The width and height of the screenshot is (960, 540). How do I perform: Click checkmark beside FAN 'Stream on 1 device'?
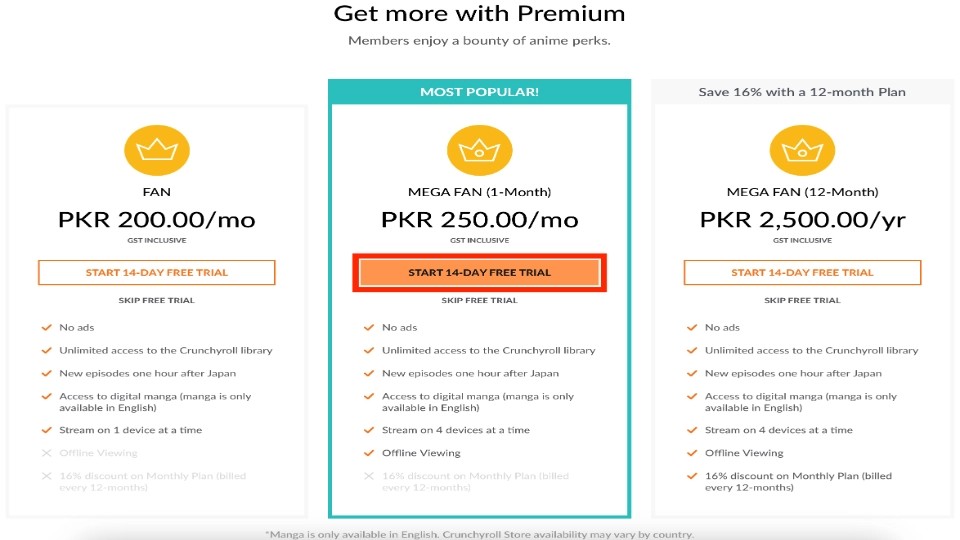click(47, 430)
